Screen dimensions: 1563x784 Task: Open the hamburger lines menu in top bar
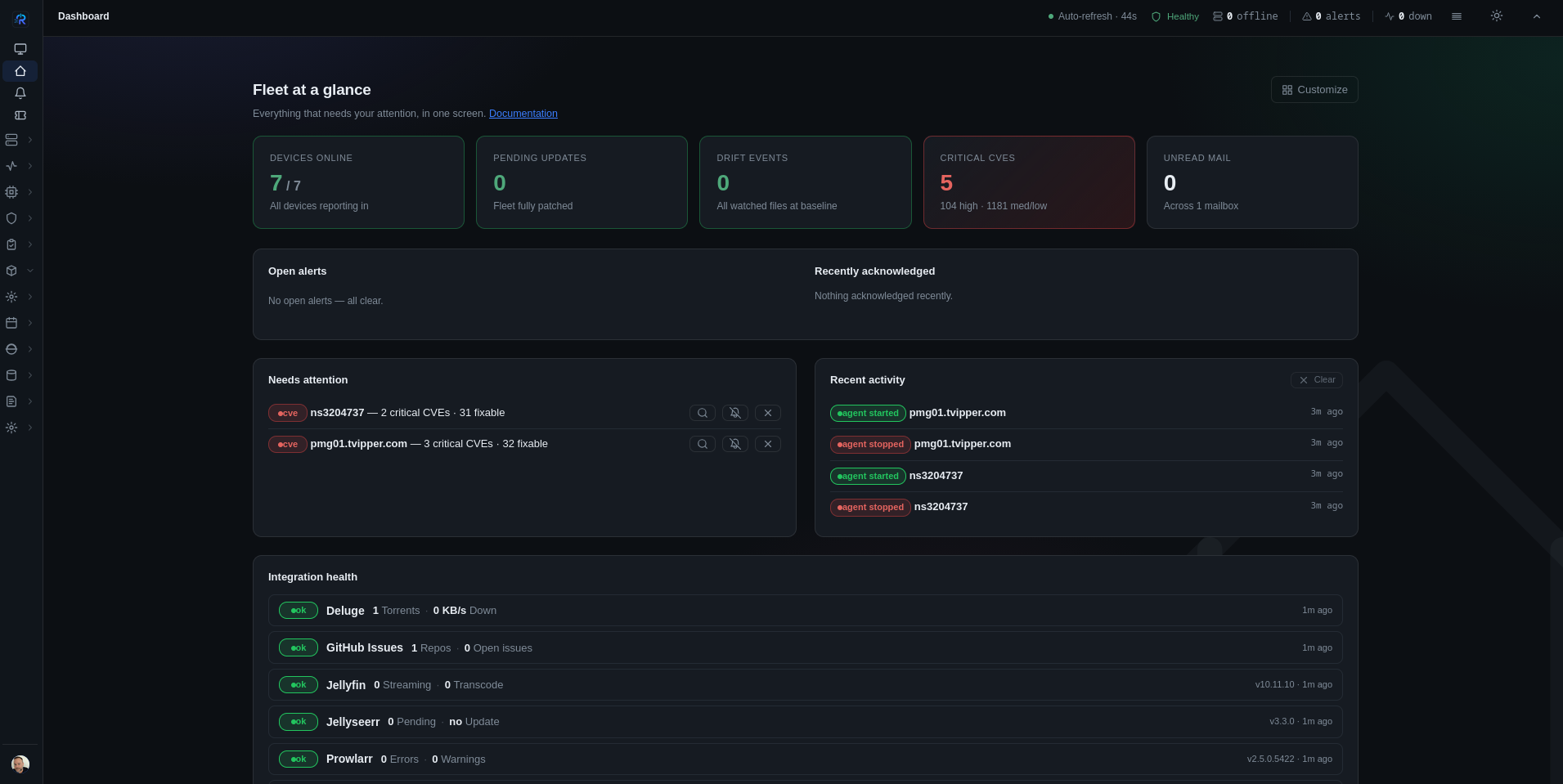click(x=1457, y=16)
